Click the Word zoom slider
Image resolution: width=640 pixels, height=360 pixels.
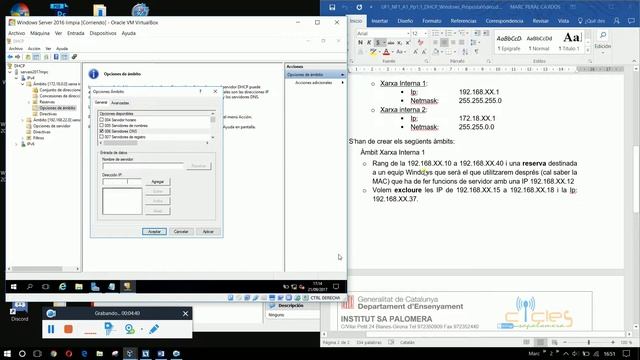click(x=589, y=342)
